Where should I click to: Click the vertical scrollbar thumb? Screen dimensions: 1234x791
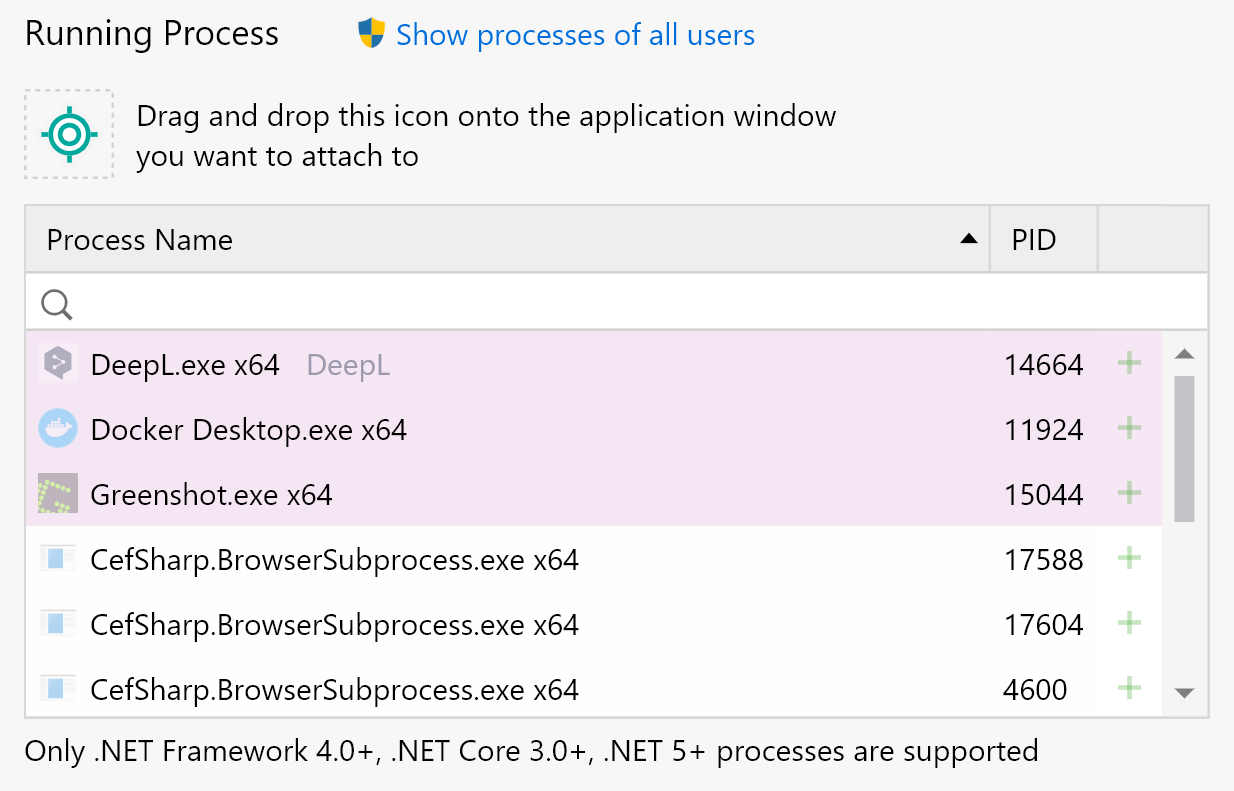pos(1185,448)
